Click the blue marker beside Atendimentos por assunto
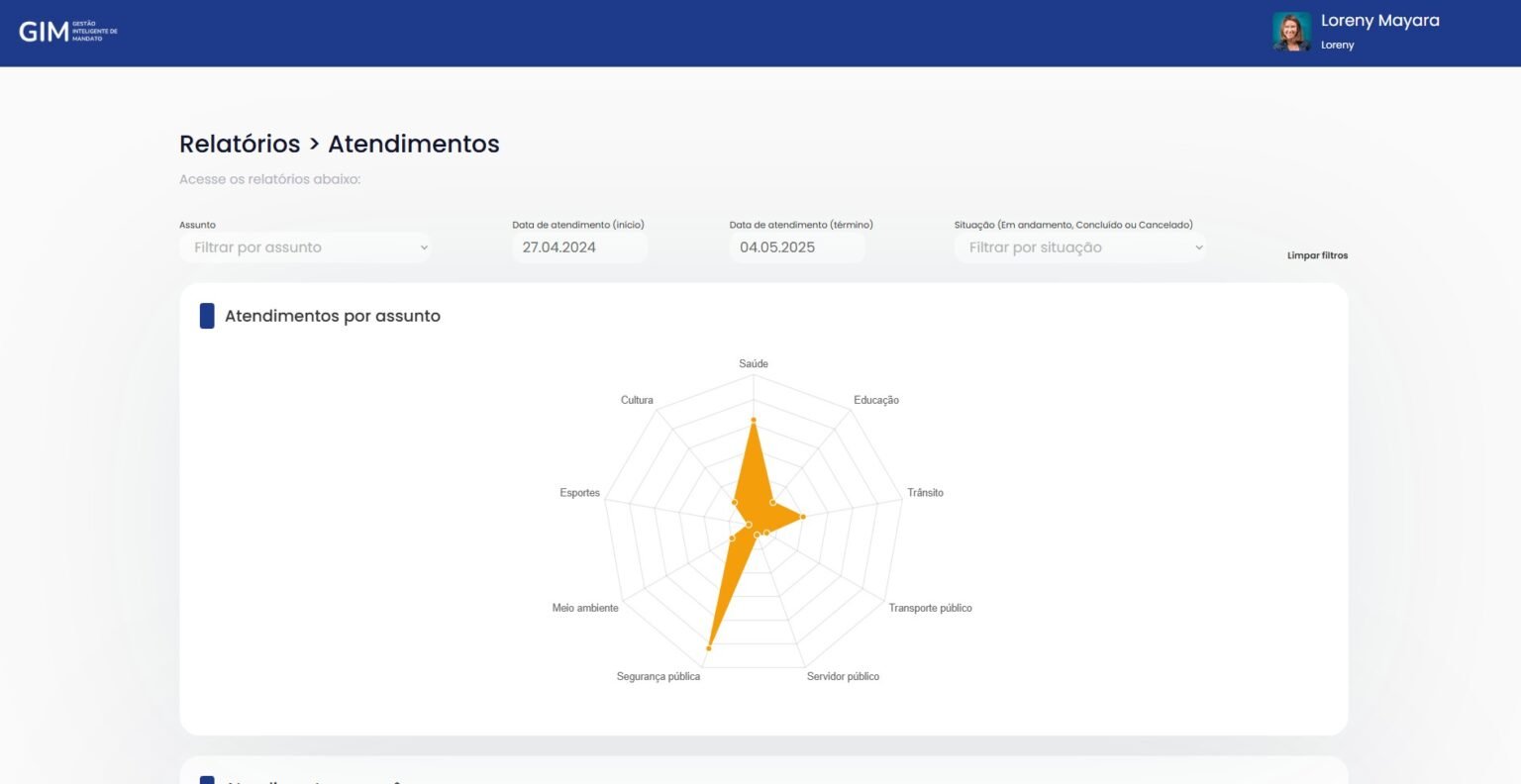The width and height of the screenshot is (1521, 784). [x=207, y=316]
